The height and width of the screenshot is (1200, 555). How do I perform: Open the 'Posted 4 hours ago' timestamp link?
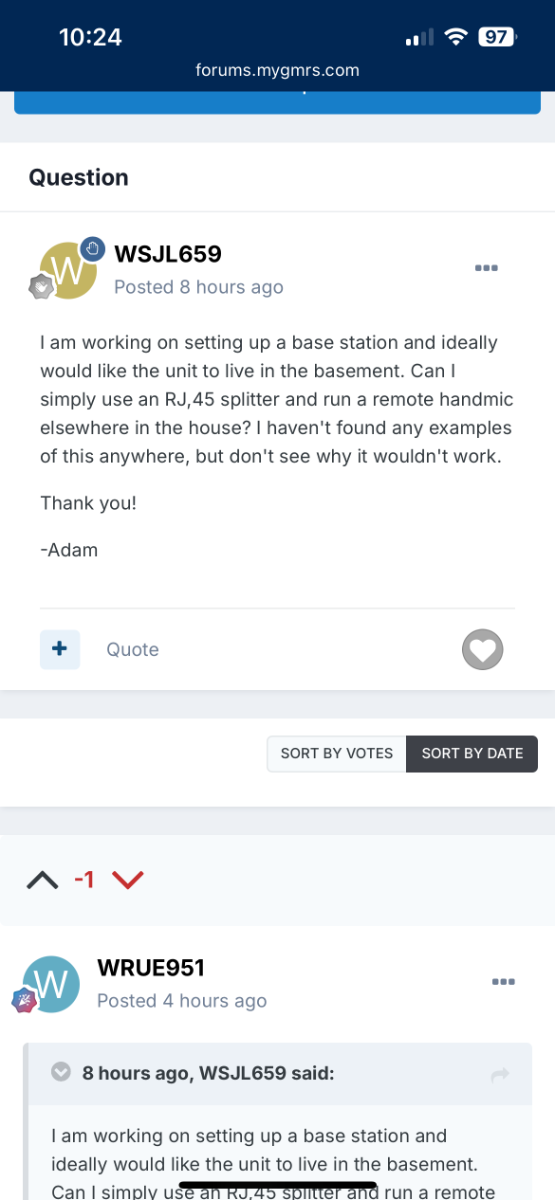coord(182,1001)
